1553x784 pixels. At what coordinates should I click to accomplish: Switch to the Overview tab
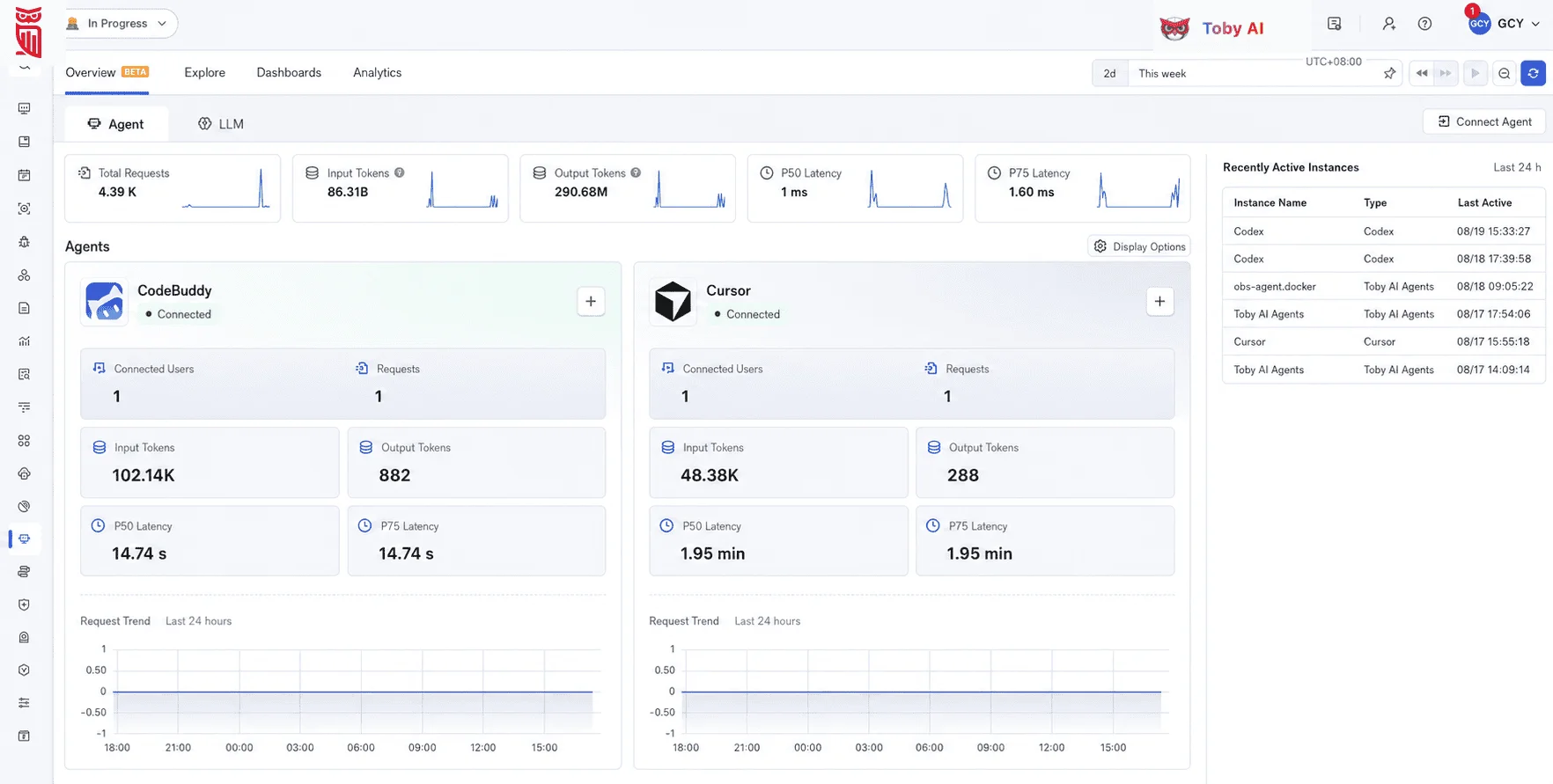[107, 72]
